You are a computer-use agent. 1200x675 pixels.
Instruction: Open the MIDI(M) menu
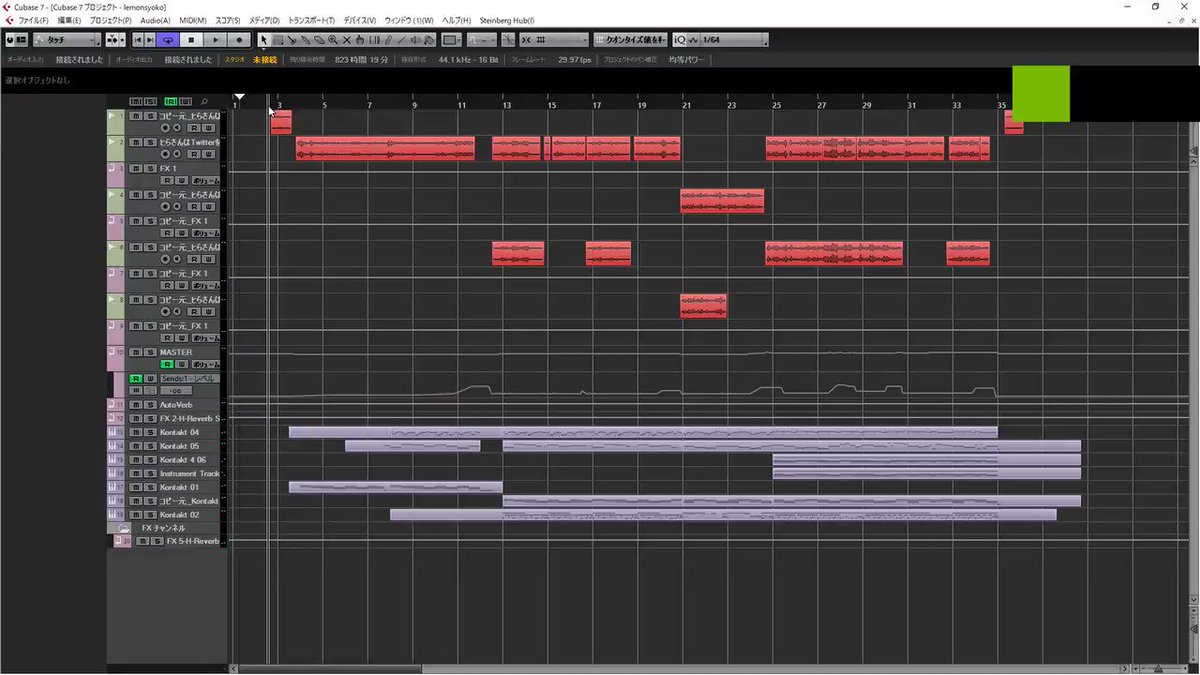point(193,20)
